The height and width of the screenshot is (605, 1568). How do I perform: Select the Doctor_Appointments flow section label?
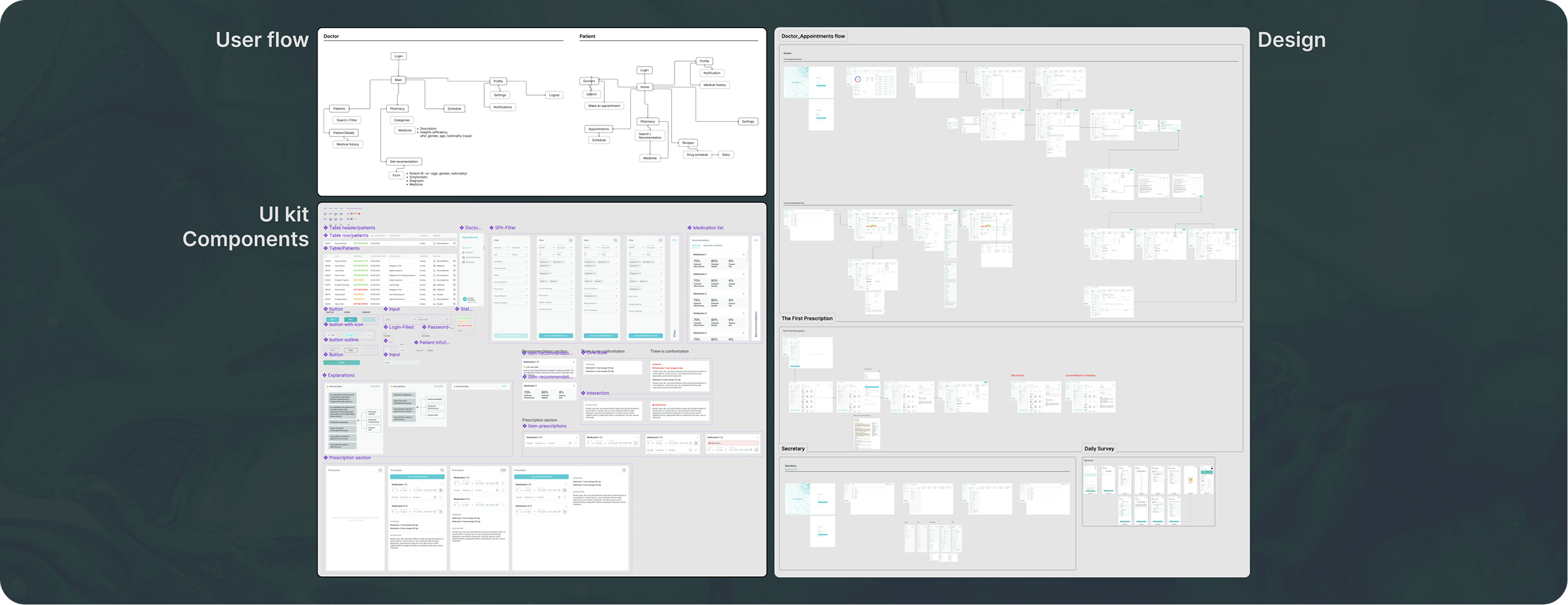[x=813, y=37]
